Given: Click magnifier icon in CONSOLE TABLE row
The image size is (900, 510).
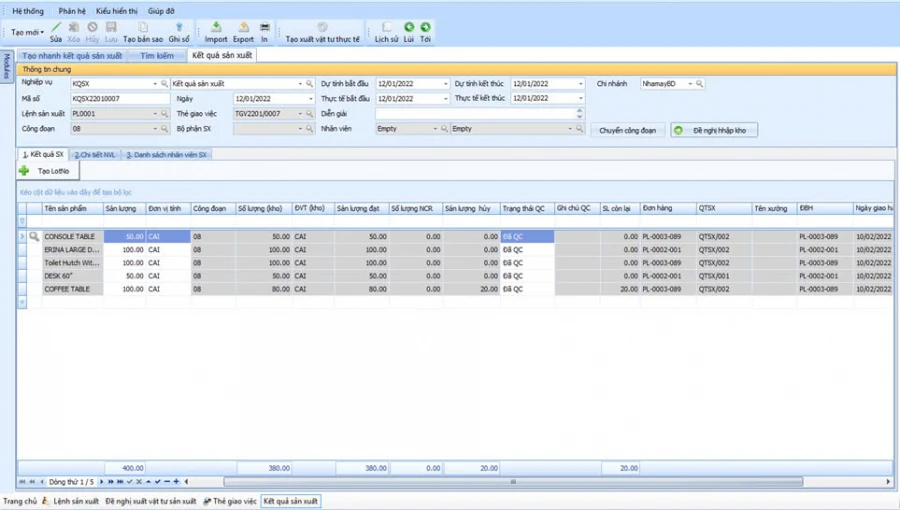Looking at the screenshot, I should point(34,236).
